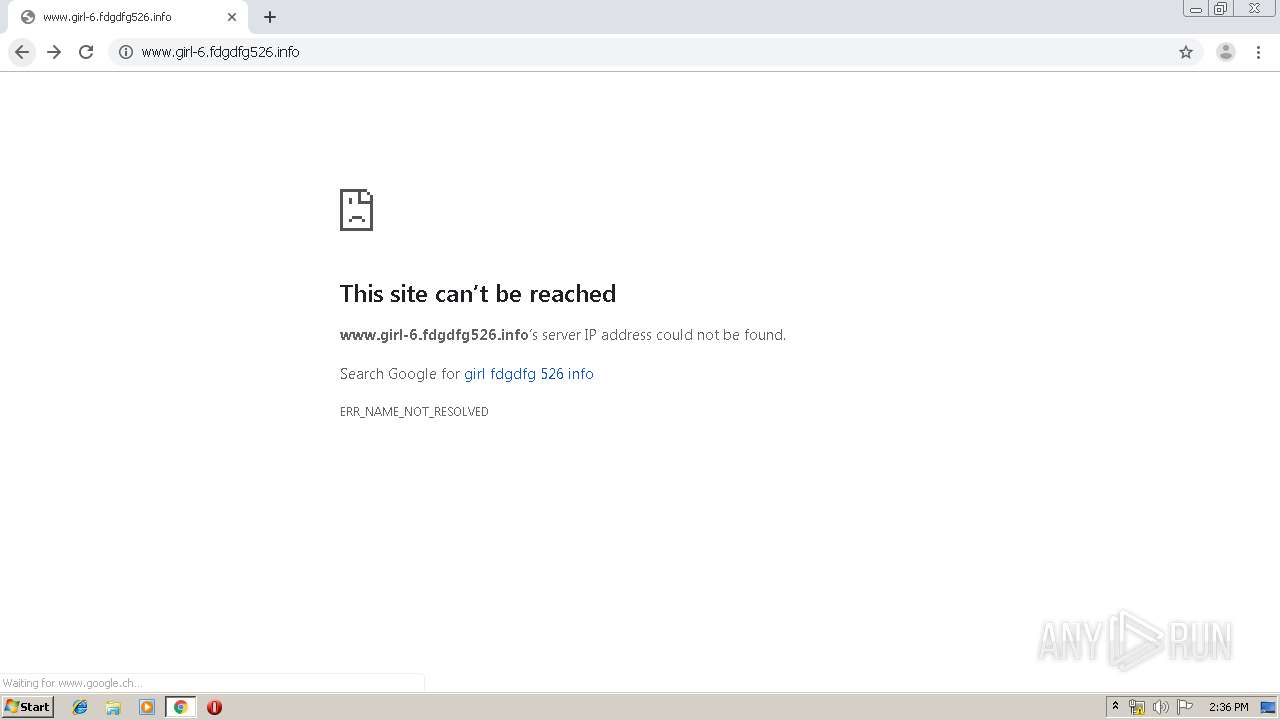
Task: Open media player from taskbar
Action: tap(147, 707)
